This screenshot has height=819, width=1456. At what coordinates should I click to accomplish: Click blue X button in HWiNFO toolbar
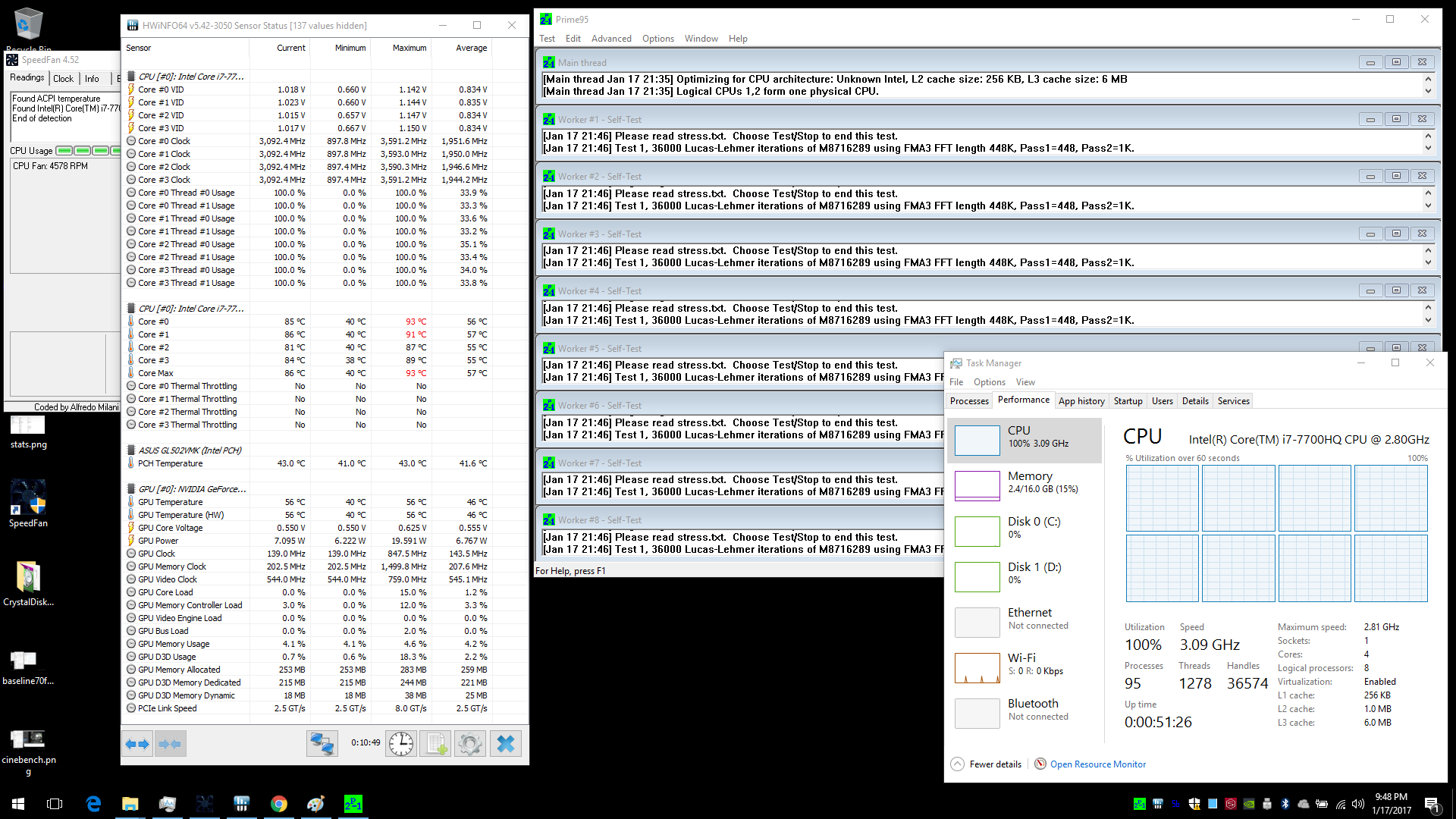[x=506, y=744]
